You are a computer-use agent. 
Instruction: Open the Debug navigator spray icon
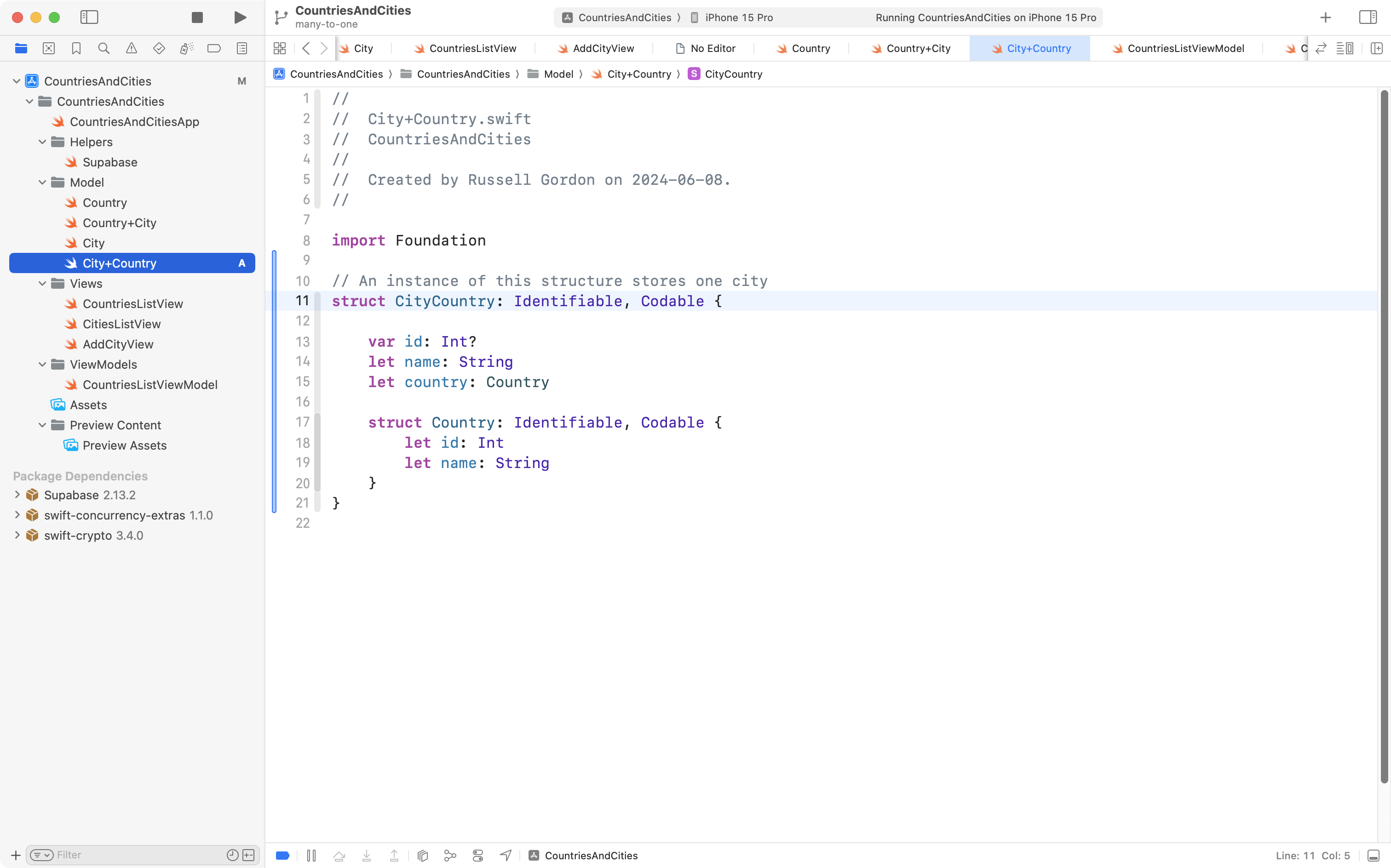click(187, 48)
